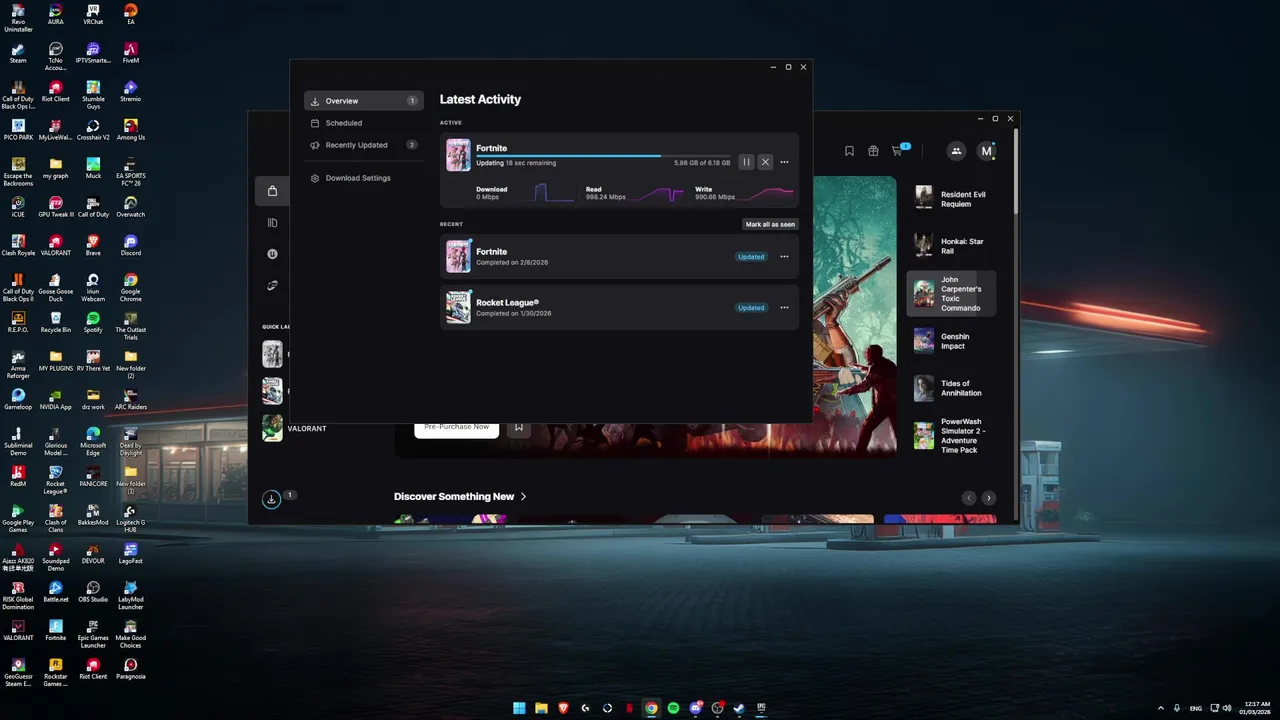Open VRChat desktop shortcut
This screenshot has height=720, width=1280.
pos(93,14)
